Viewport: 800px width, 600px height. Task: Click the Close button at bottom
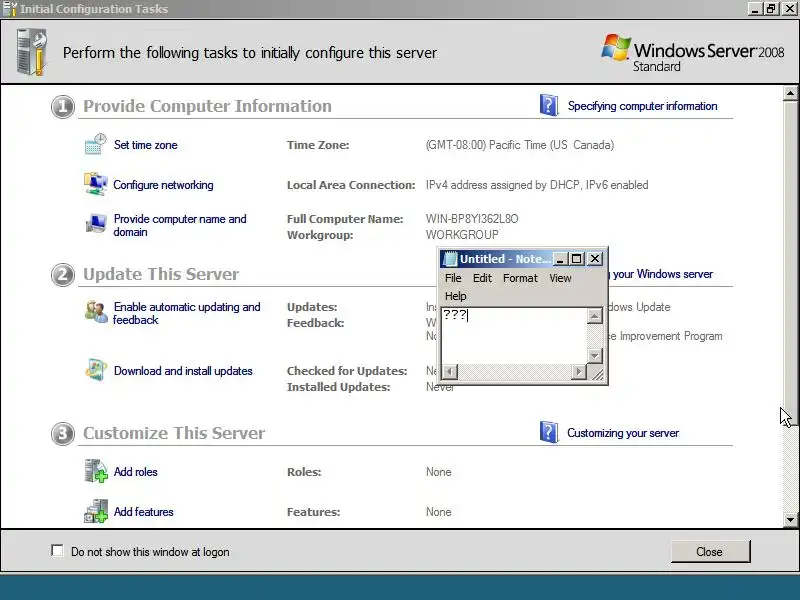click(x=710, y=552)
